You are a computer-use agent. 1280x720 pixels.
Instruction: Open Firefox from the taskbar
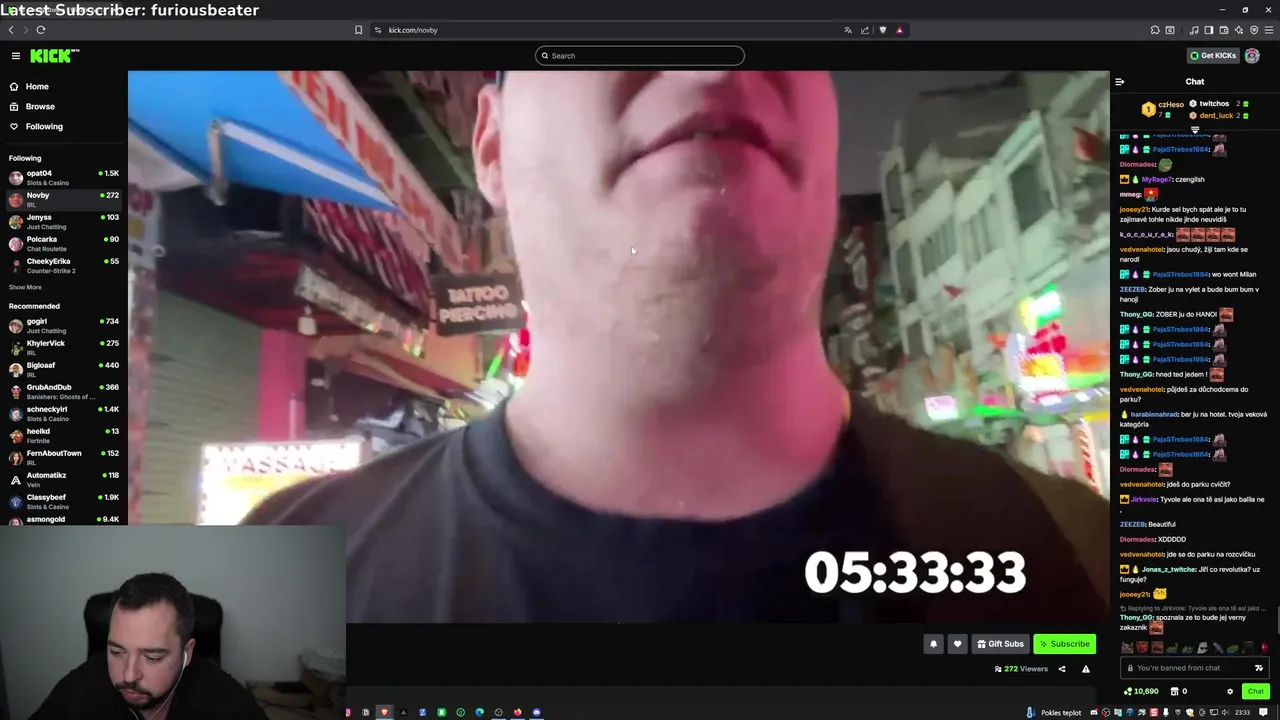pos(517,712)
